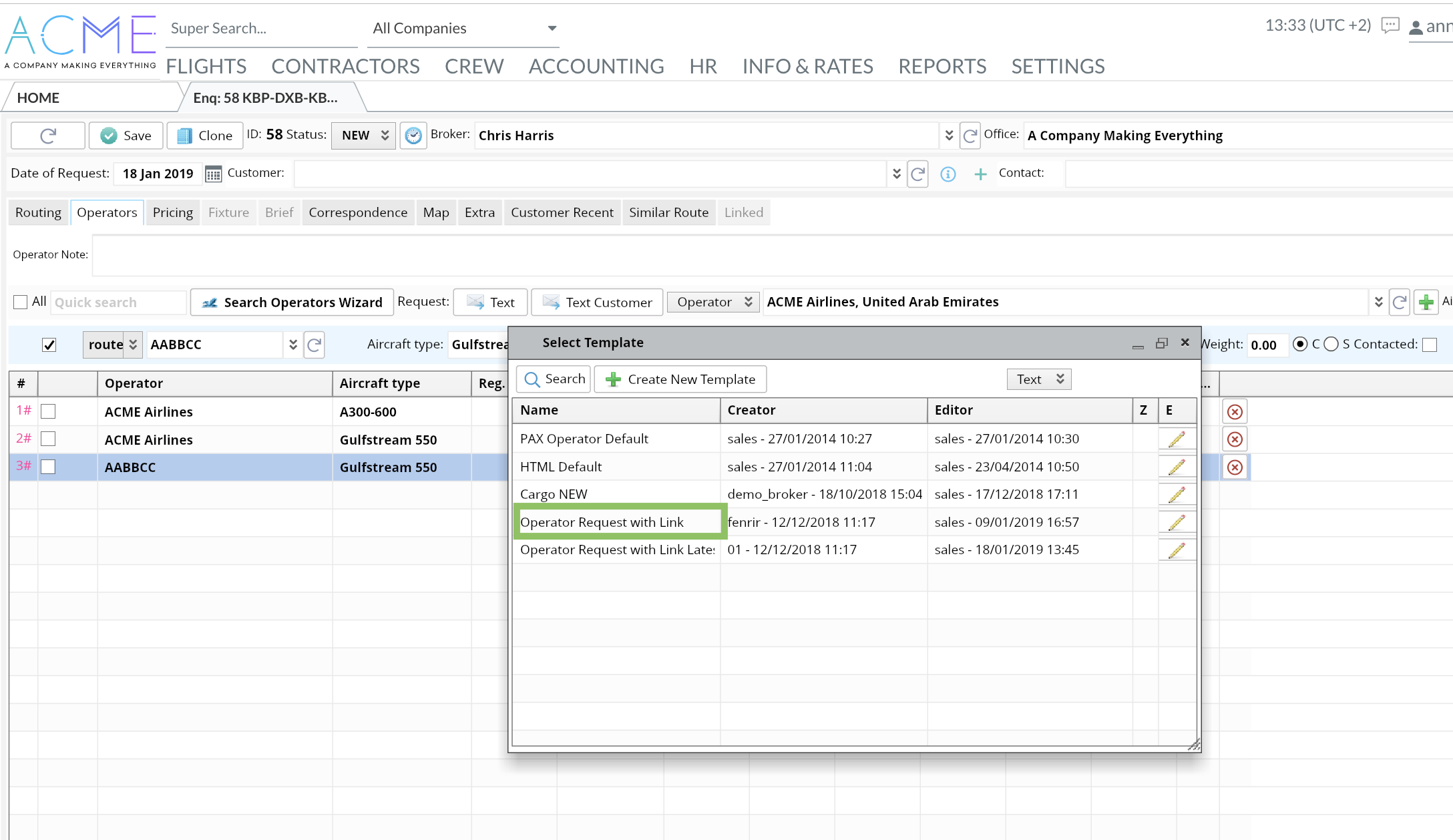Image resolution: width=1453 pixels, height=840 pixels.
Task: Select the S radio button
Action: coord(1331,345)
